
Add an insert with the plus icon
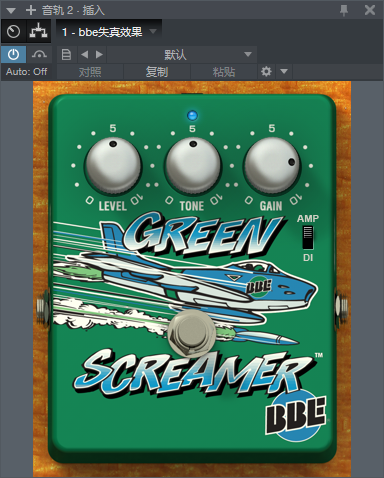[31, 10]
